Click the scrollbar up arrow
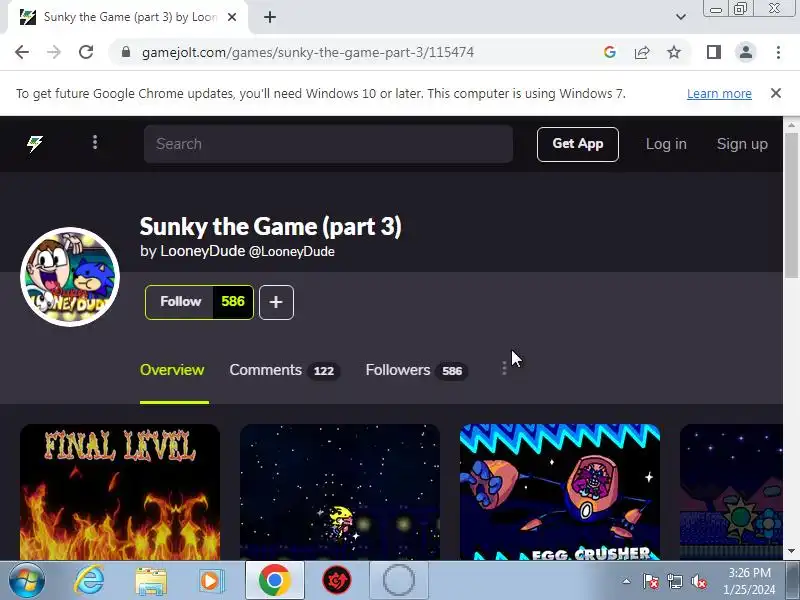The width and height of the screenshot is (800, 600). [x=791, y=124]
